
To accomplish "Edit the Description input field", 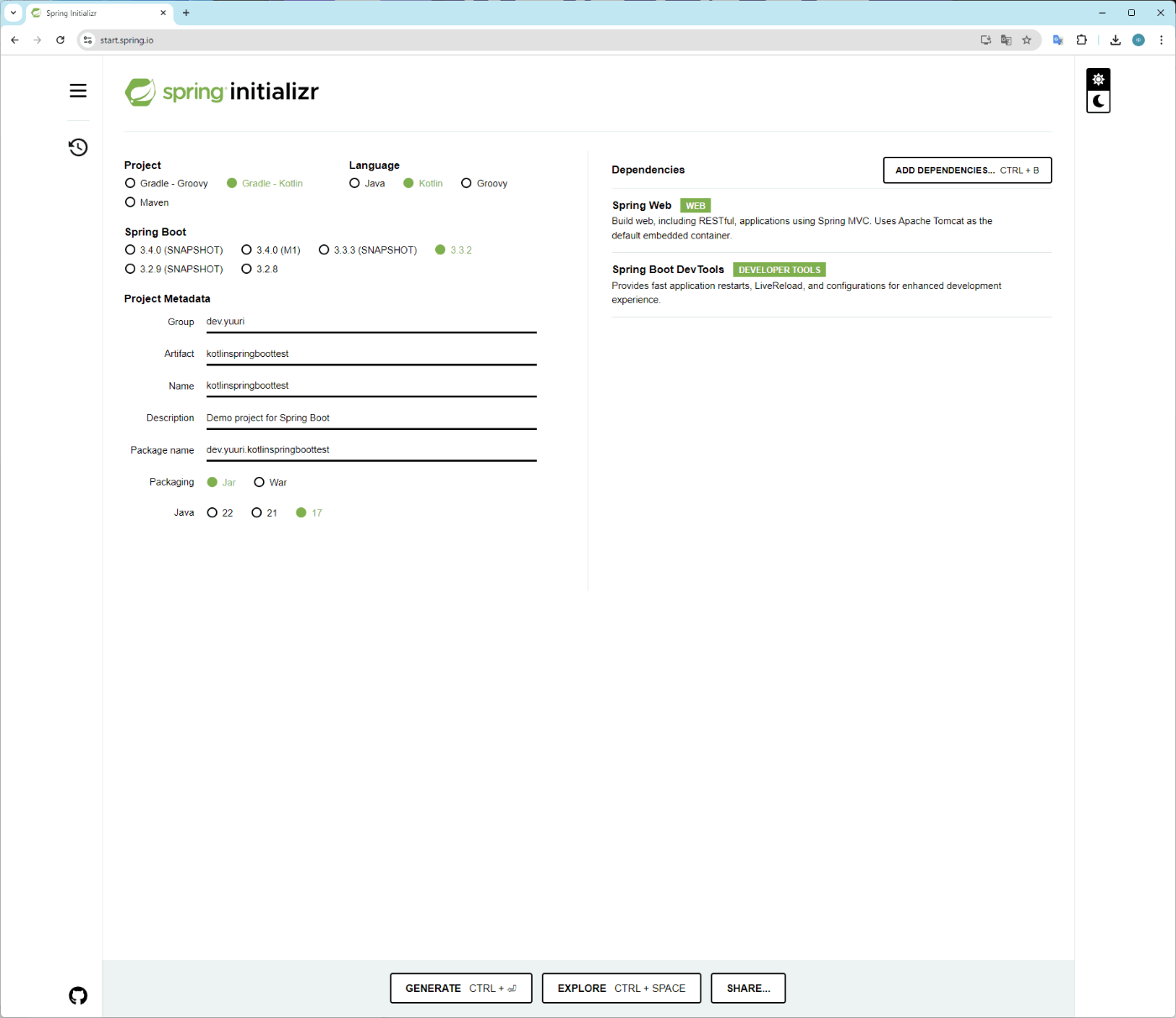I will 371,417.
